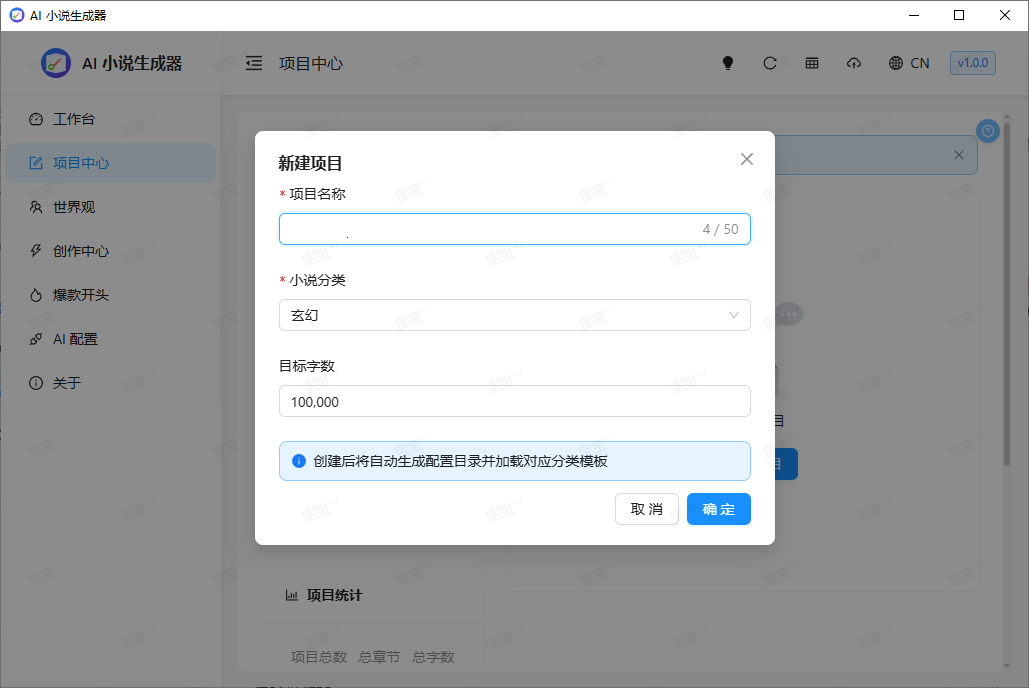Image resolution: width=1029 pixels, height=688 pixels.
Task: Click the 项目总数 label
Action: (319, 656)
